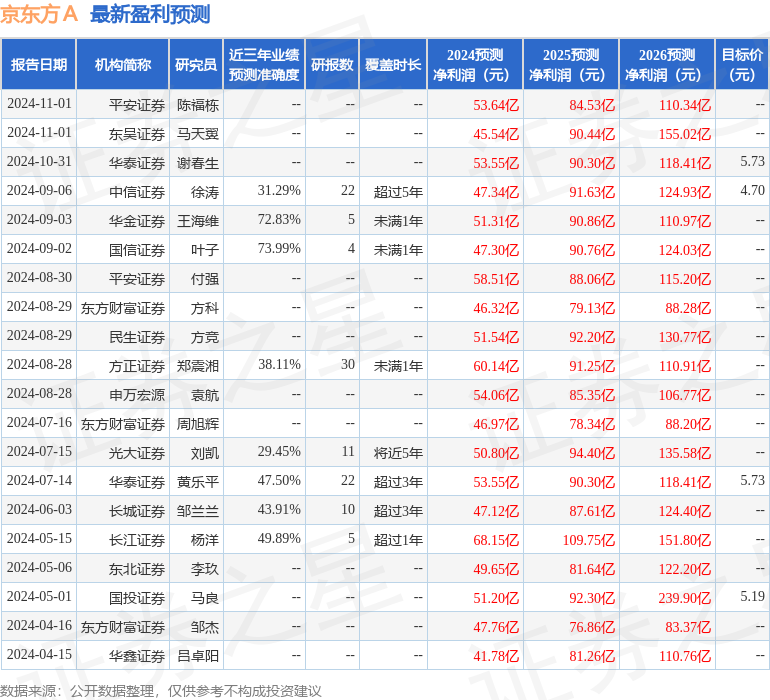
Task: Click the 研报数 column header
Action: [x=332, y=64]
